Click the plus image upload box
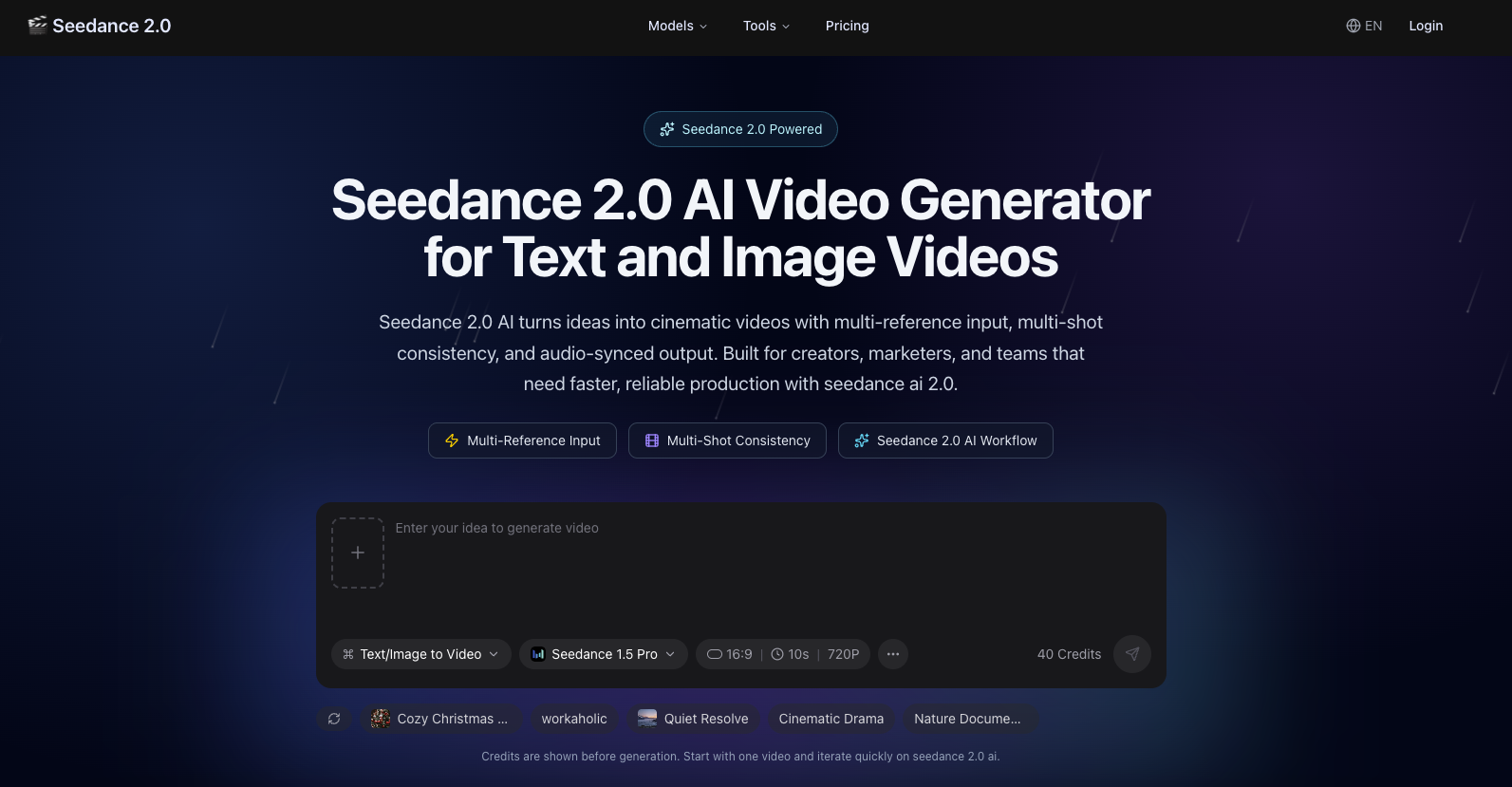1512x787 pixels. tap(358, 553)
